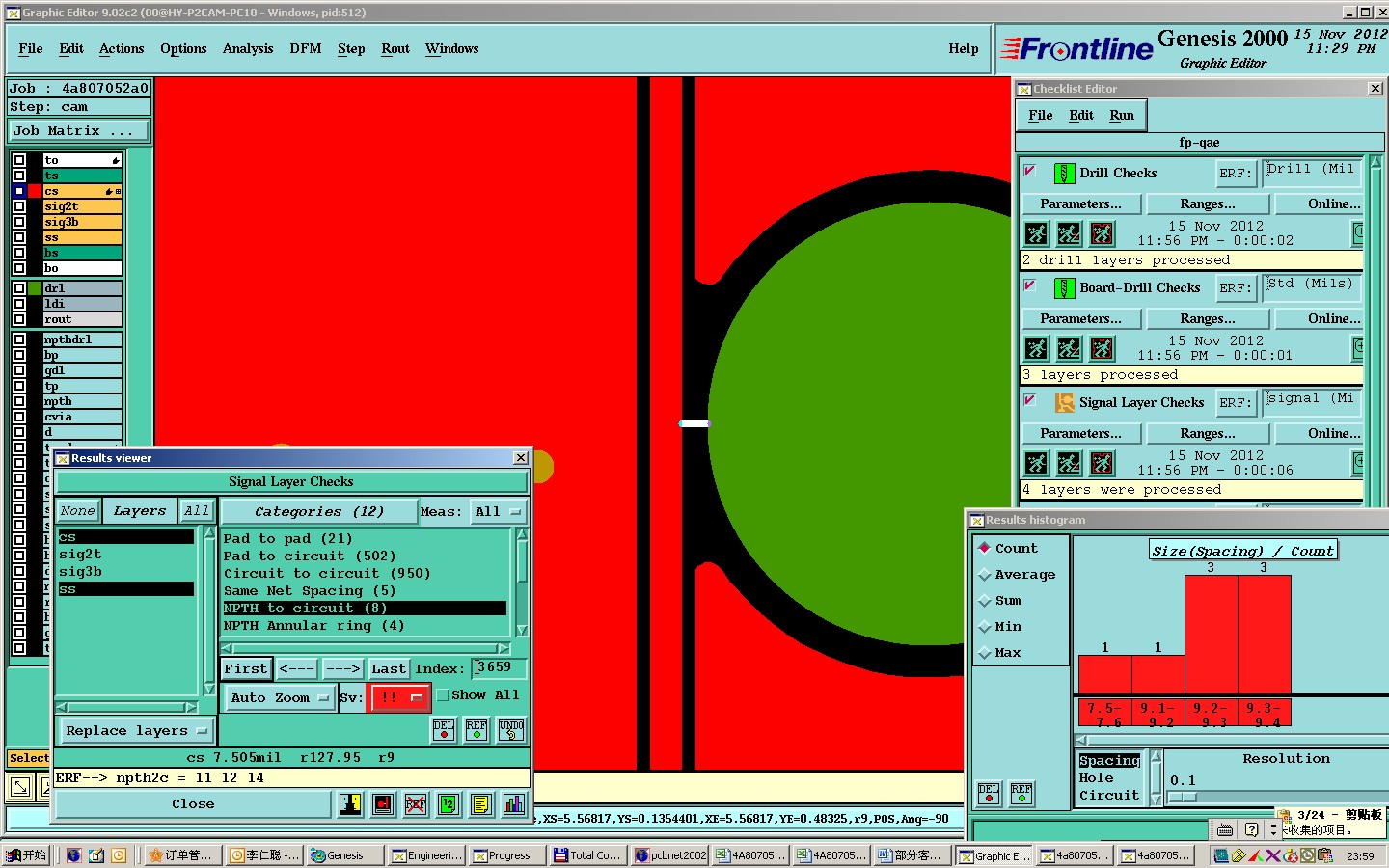Open the Analysis menu
The width and height of the screenshot is (1389, 868).
(x=248, y=49)
